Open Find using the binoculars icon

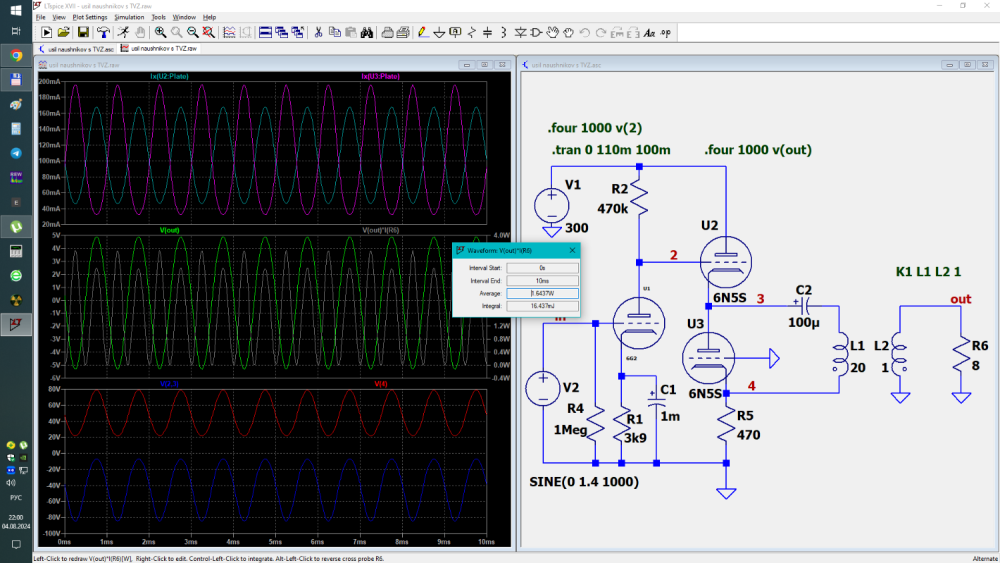pos(367,32)
